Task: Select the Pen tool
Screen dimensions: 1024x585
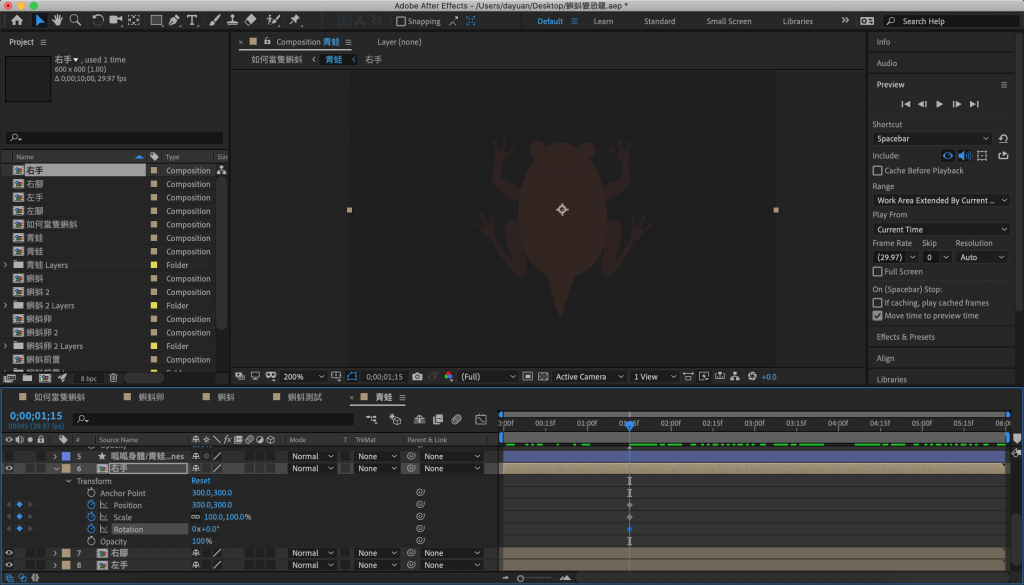Action: [x=174, y=20]
